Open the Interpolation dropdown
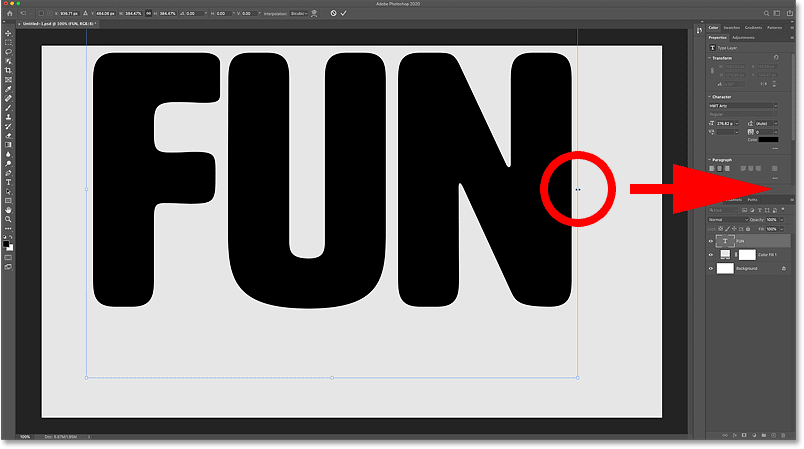 click(300, 13)
